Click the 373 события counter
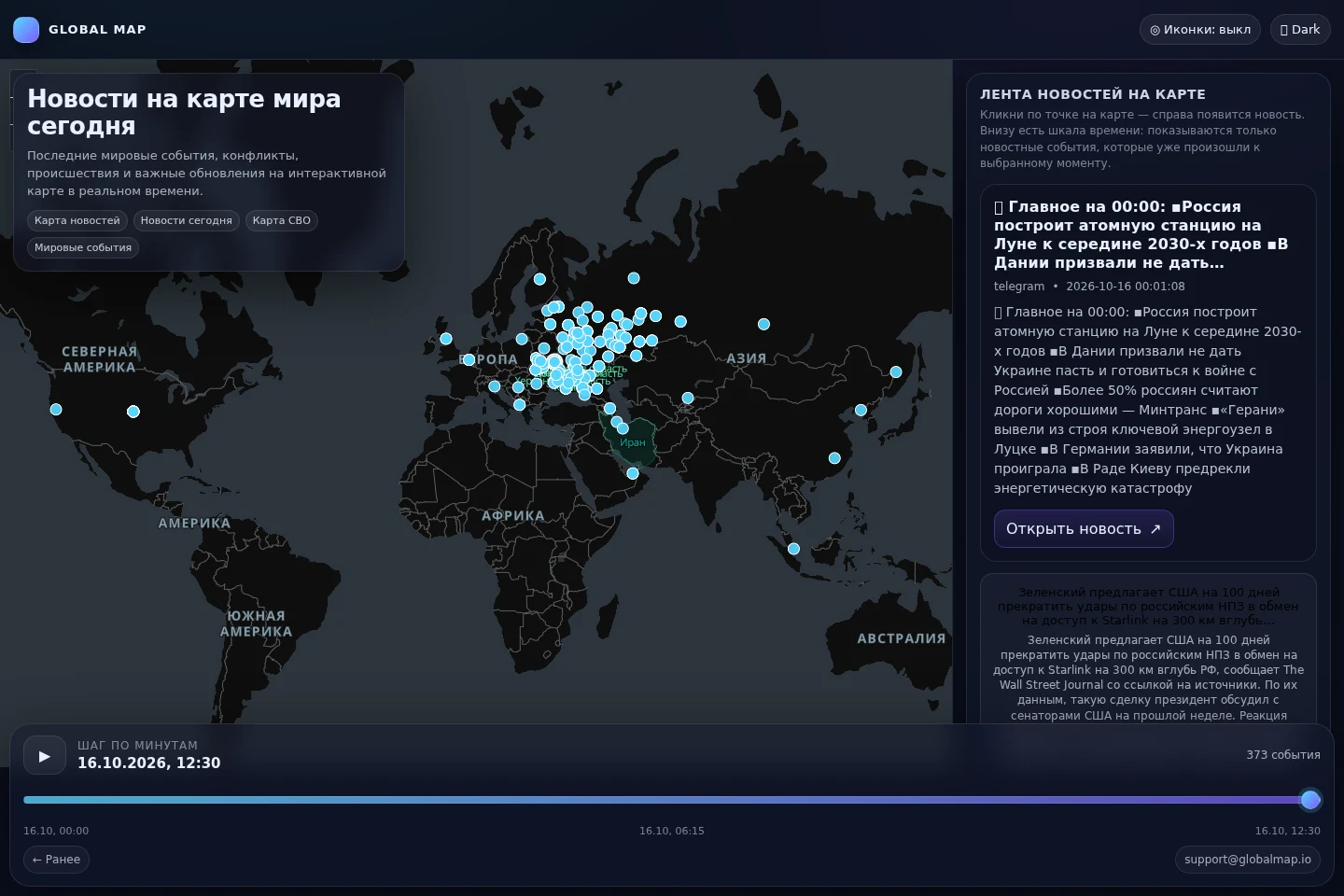Screen dimensions: 1344x896 point(1283,755)
